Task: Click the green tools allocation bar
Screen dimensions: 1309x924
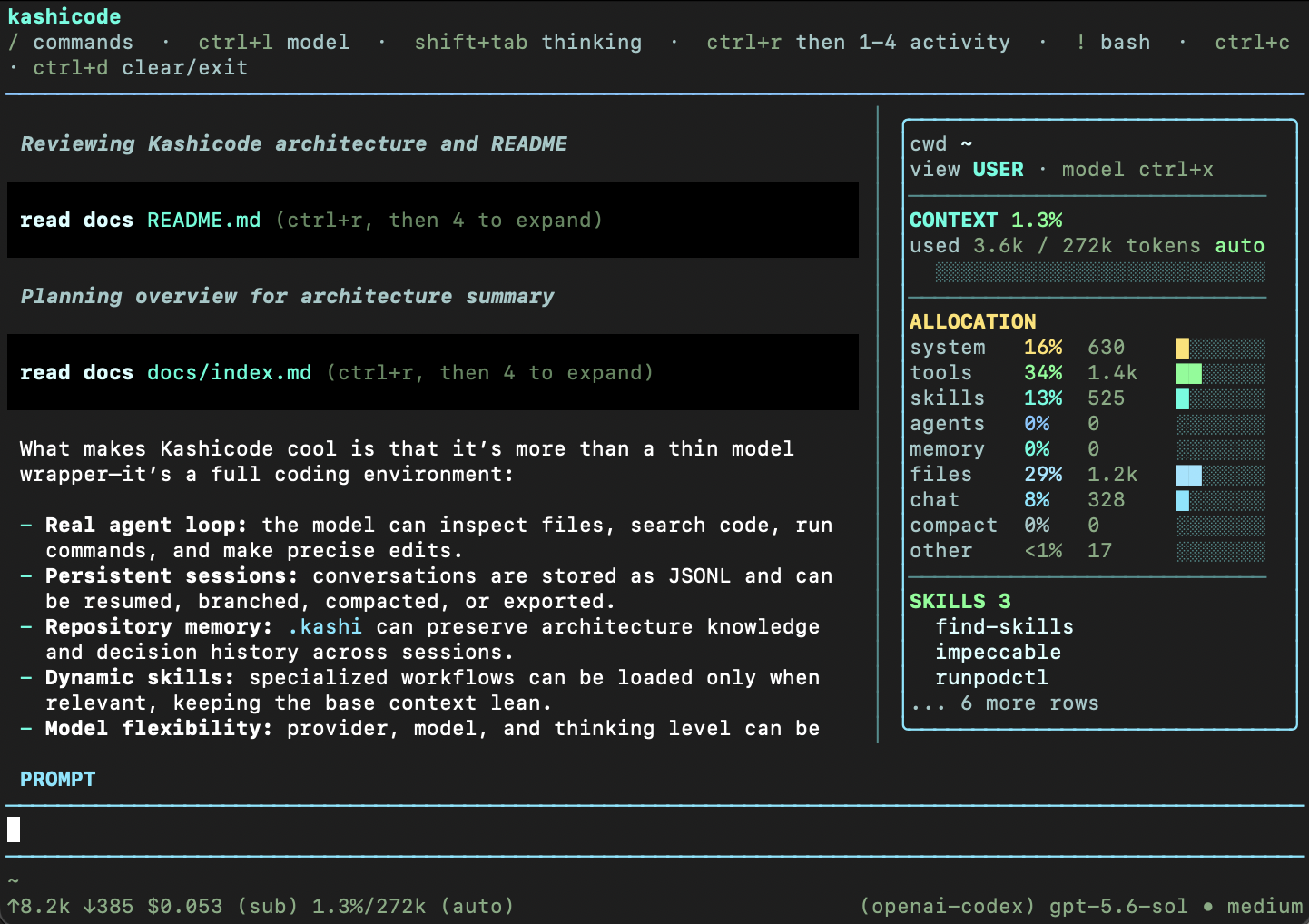Action: (1188, 373)
